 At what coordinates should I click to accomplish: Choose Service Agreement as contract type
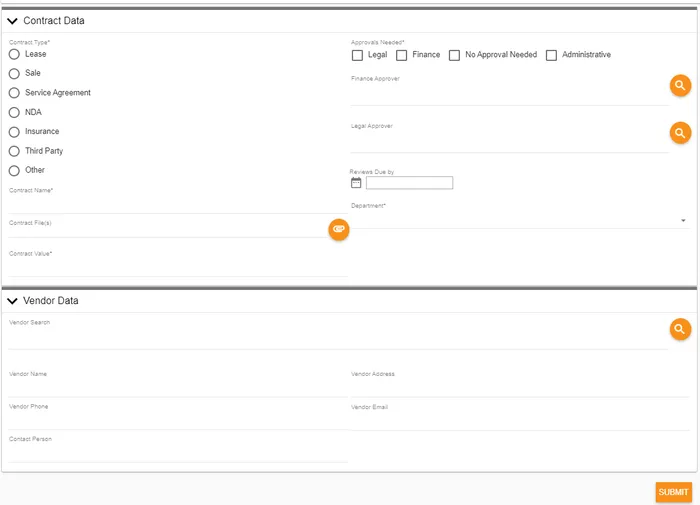coord(14,93)
